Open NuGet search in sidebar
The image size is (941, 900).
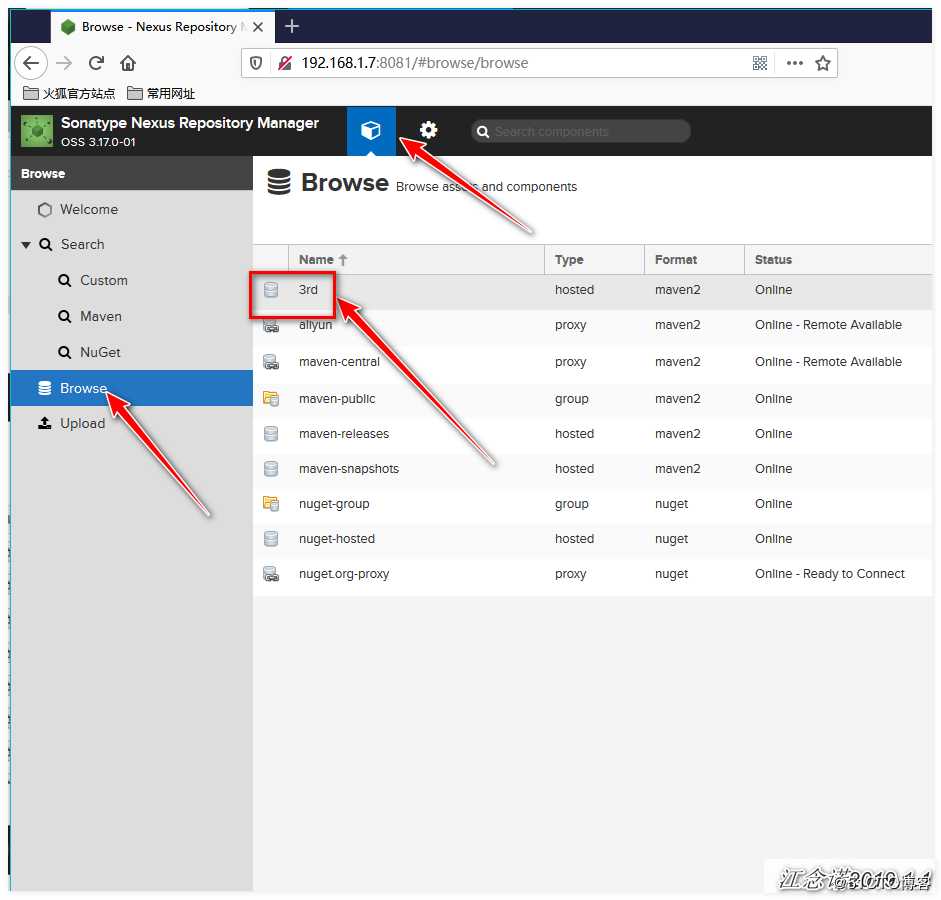(100, 352)
